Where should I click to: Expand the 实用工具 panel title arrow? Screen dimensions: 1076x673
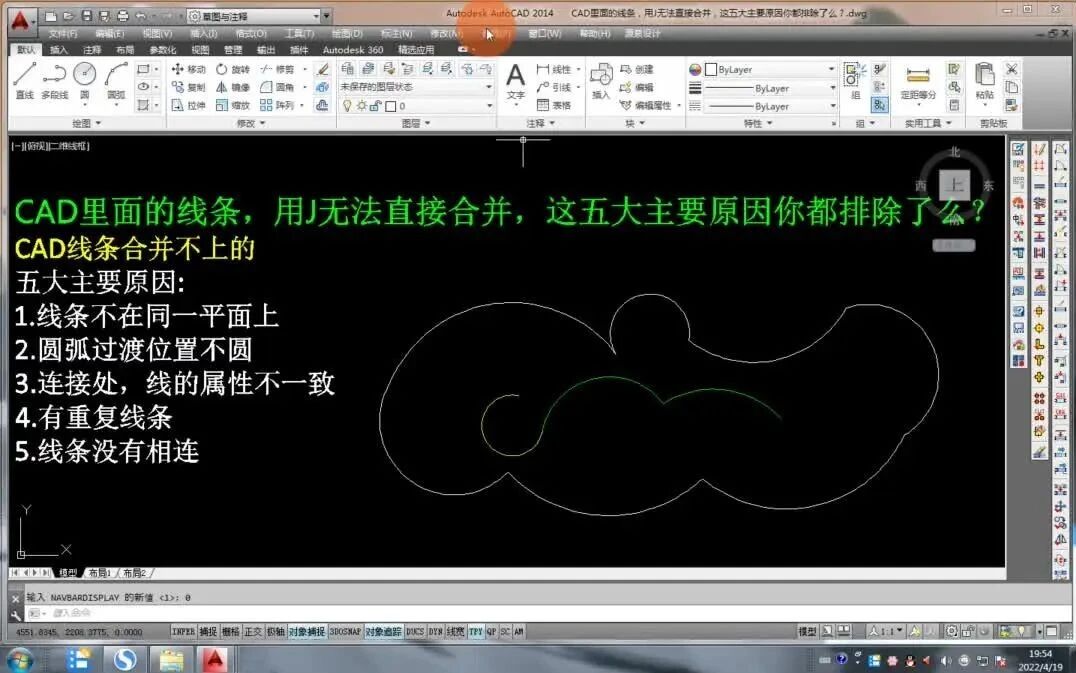point(949,123)
